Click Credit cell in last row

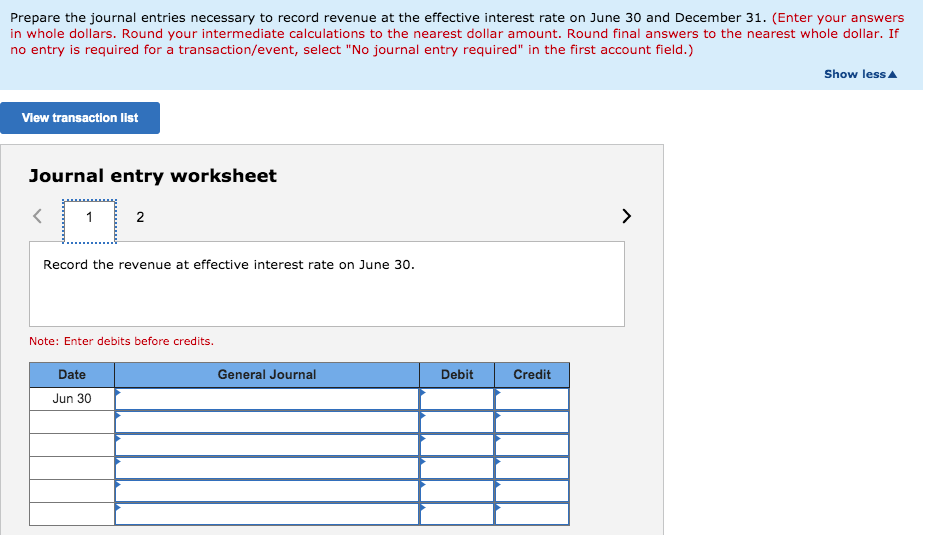point(532,514)
